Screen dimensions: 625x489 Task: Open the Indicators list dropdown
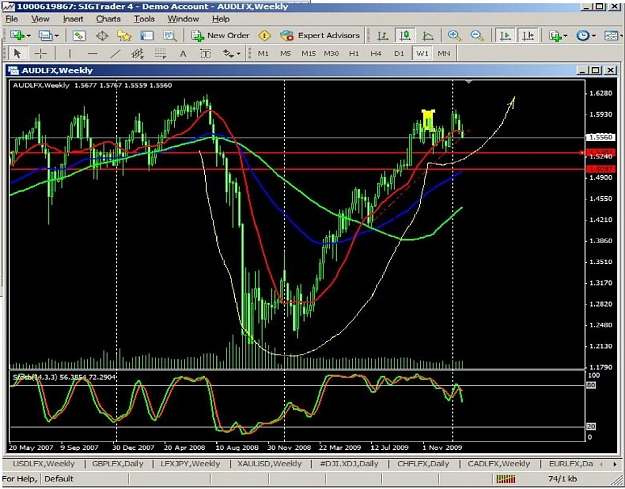tap(558, 35)
